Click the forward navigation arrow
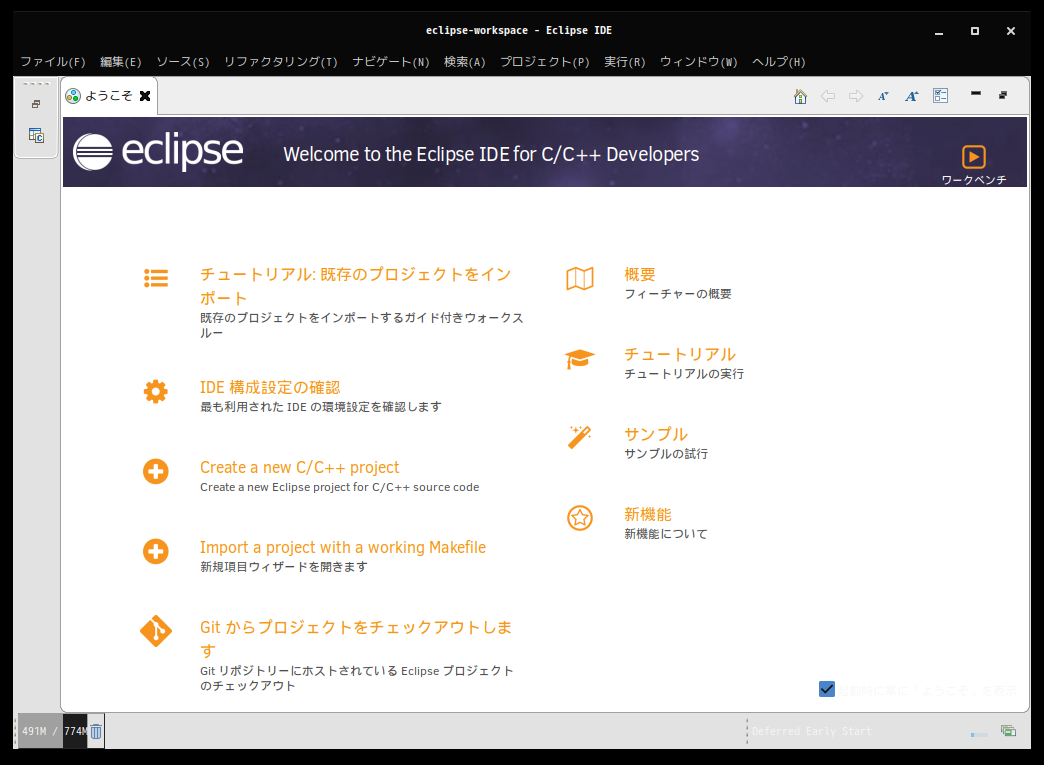1044x765 pixels. click(856, 97)
